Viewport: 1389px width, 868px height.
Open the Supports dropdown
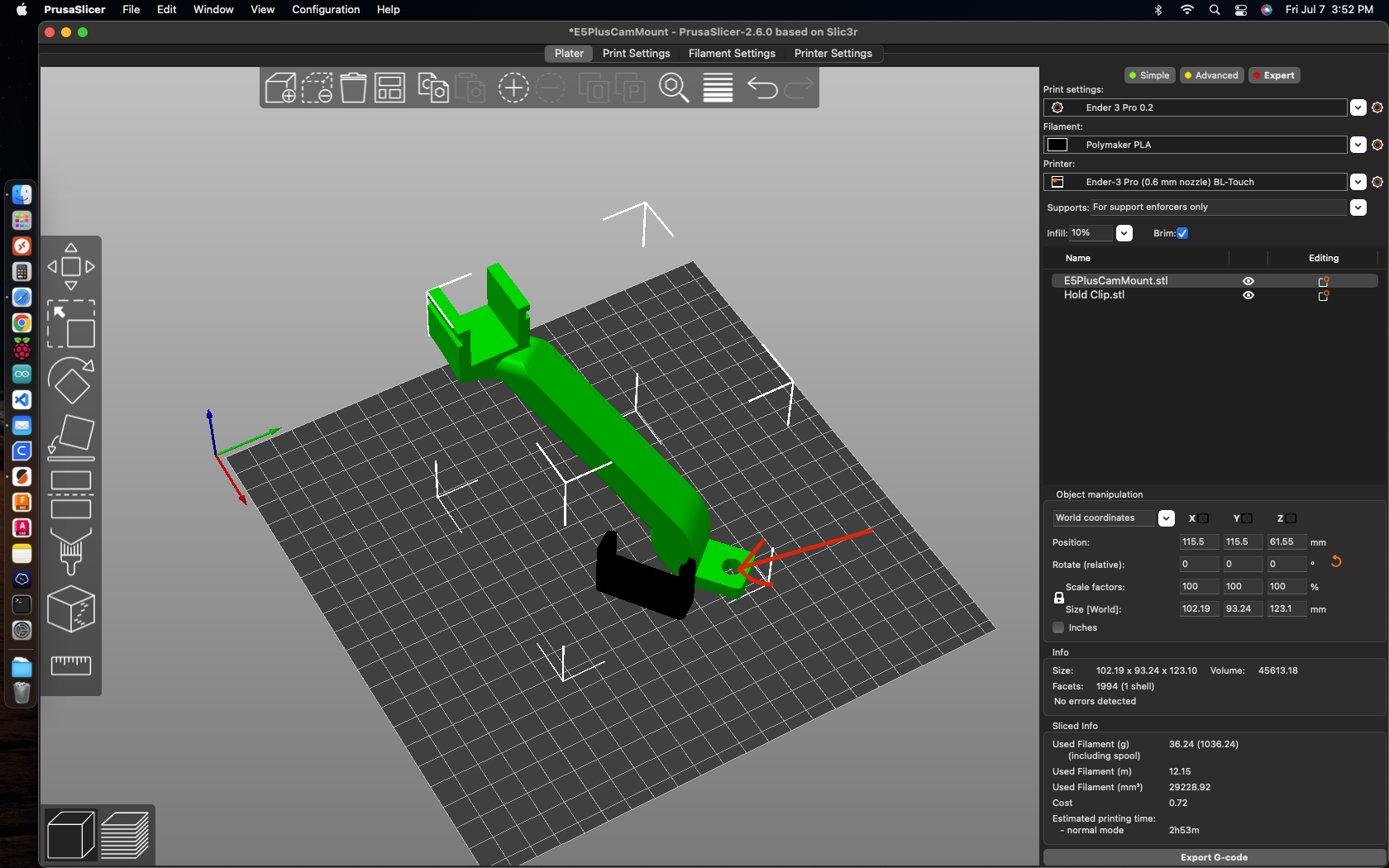point(1358,207)
